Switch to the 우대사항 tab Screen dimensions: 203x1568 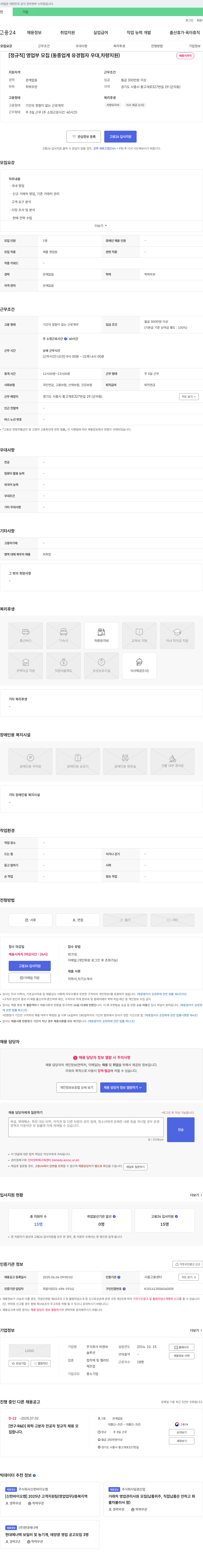(x=81, y=46)
